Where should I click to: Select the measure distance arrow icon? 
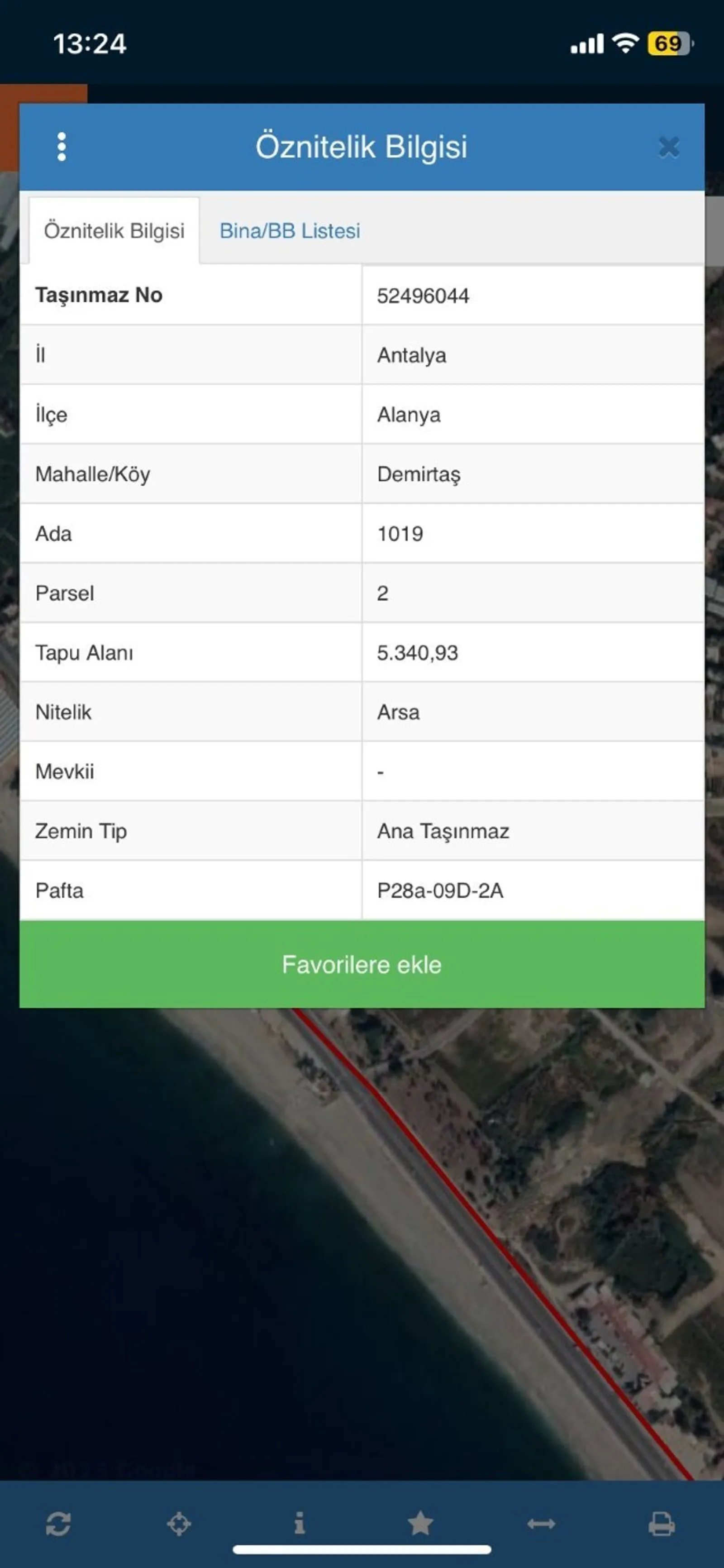541,1524
